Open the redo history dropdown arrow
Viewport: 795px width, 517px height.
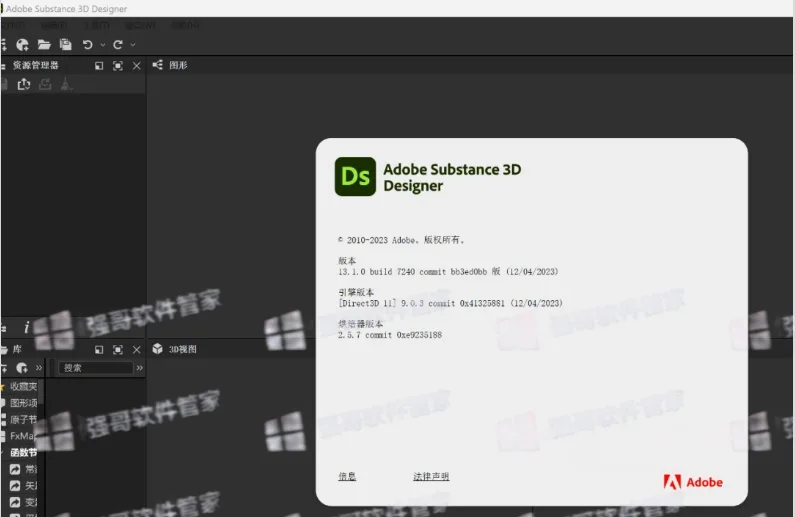click(133, 45)
